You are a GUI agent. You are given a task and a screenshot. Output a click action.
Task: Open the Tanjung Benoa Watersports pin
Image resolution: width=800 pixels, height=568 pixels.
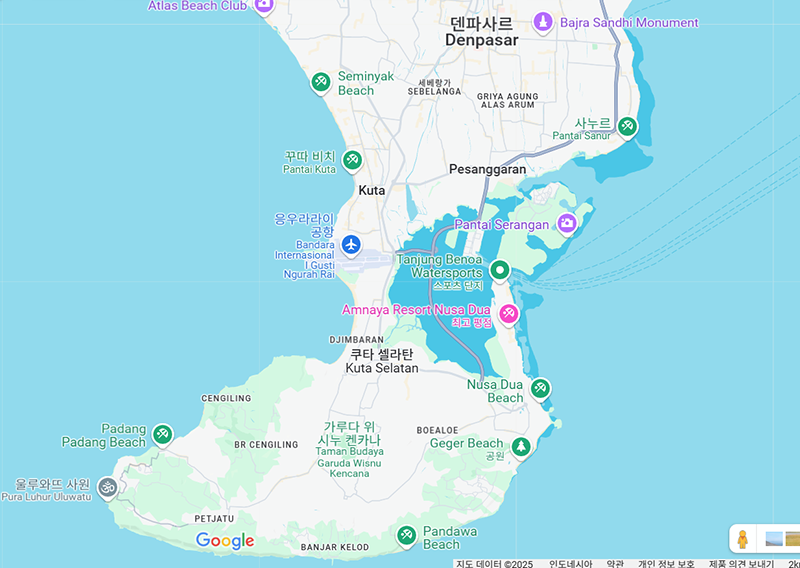500,270
